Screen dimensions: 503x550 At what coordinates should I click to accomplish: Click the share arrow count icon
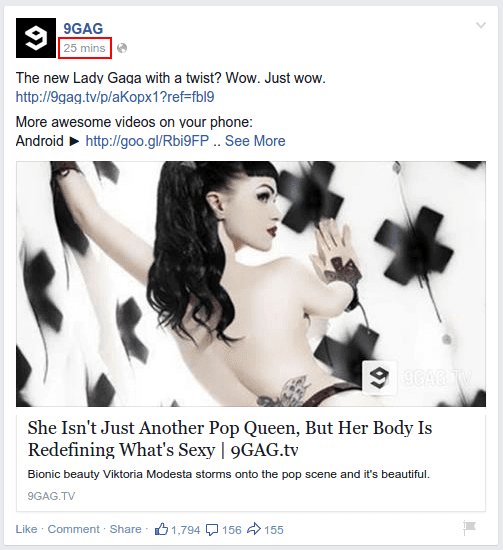254,529
